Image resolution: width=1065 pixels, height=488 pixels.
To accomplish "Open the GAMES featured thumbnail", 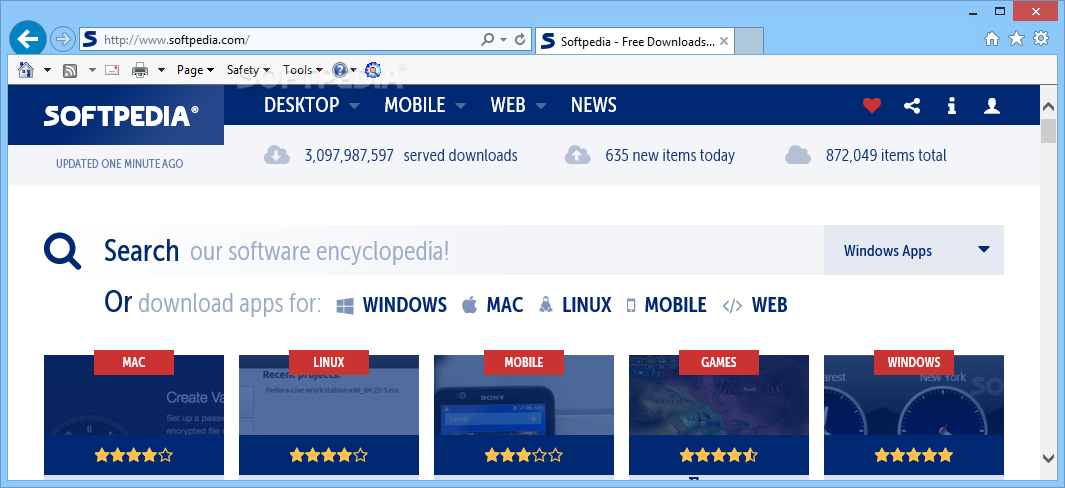I will (x=719, y=413).
